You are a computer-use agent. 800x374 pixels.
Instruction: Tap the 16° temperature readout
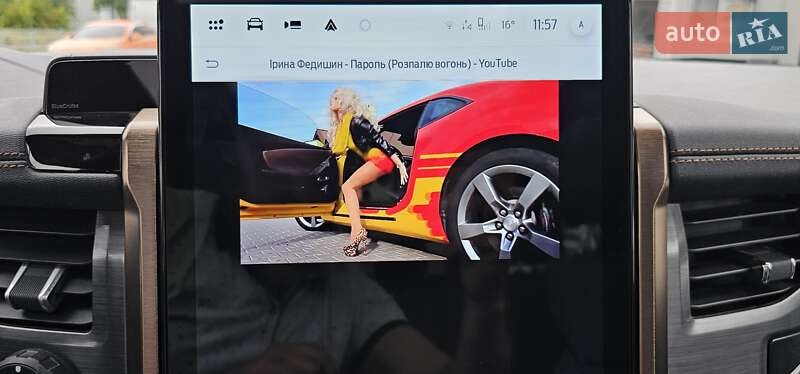(508, 25)
